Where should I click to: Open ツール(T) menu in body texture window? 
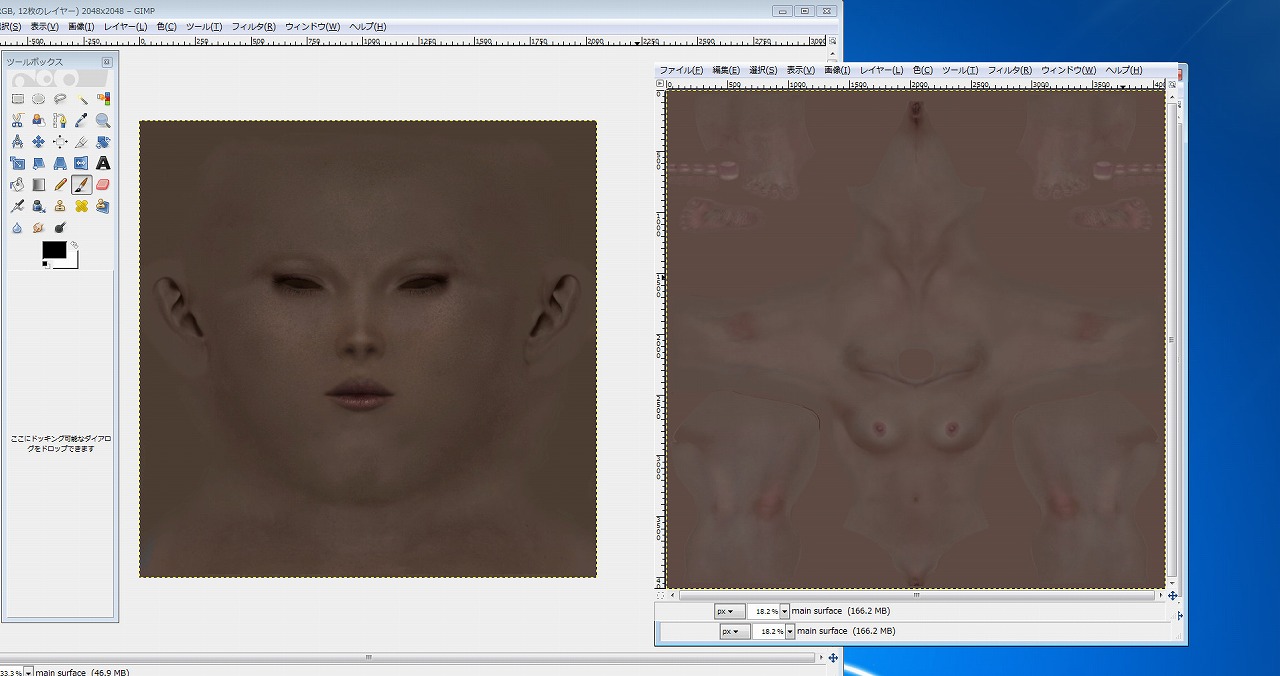pyautogui.click(x=960, y=70)
